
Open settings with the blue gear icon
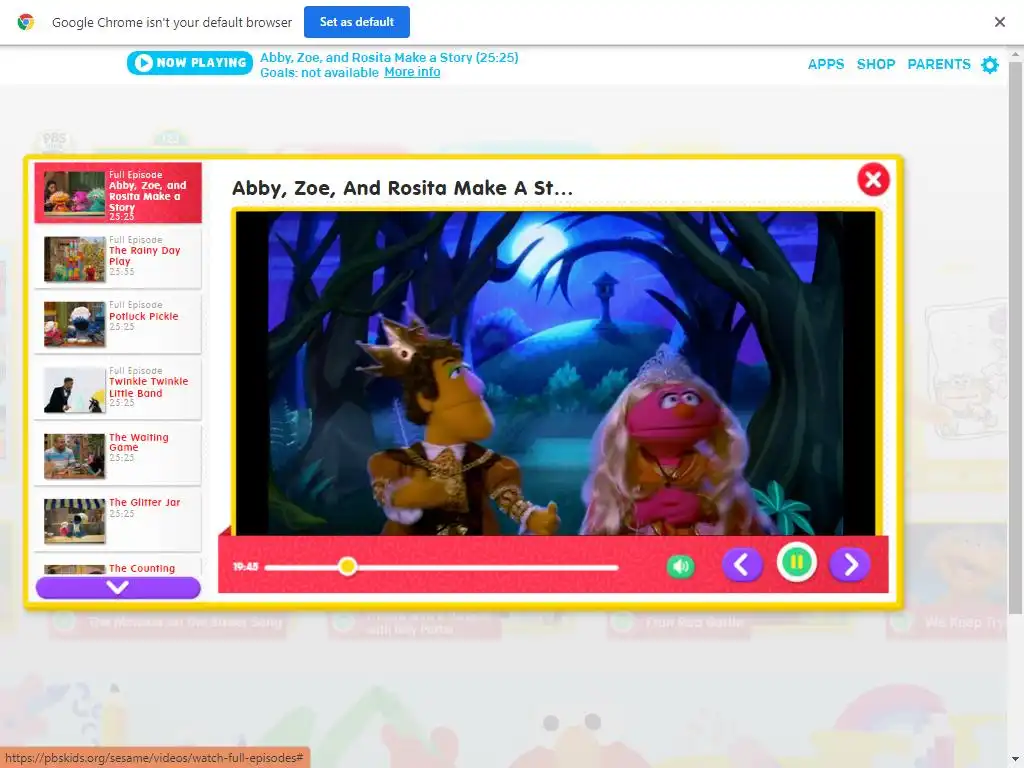click(990, 64)
